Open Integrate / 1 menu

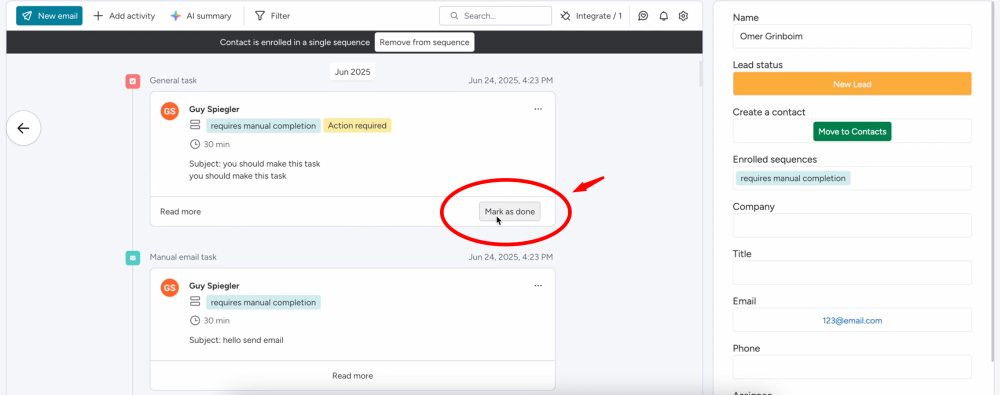point(591,16)
